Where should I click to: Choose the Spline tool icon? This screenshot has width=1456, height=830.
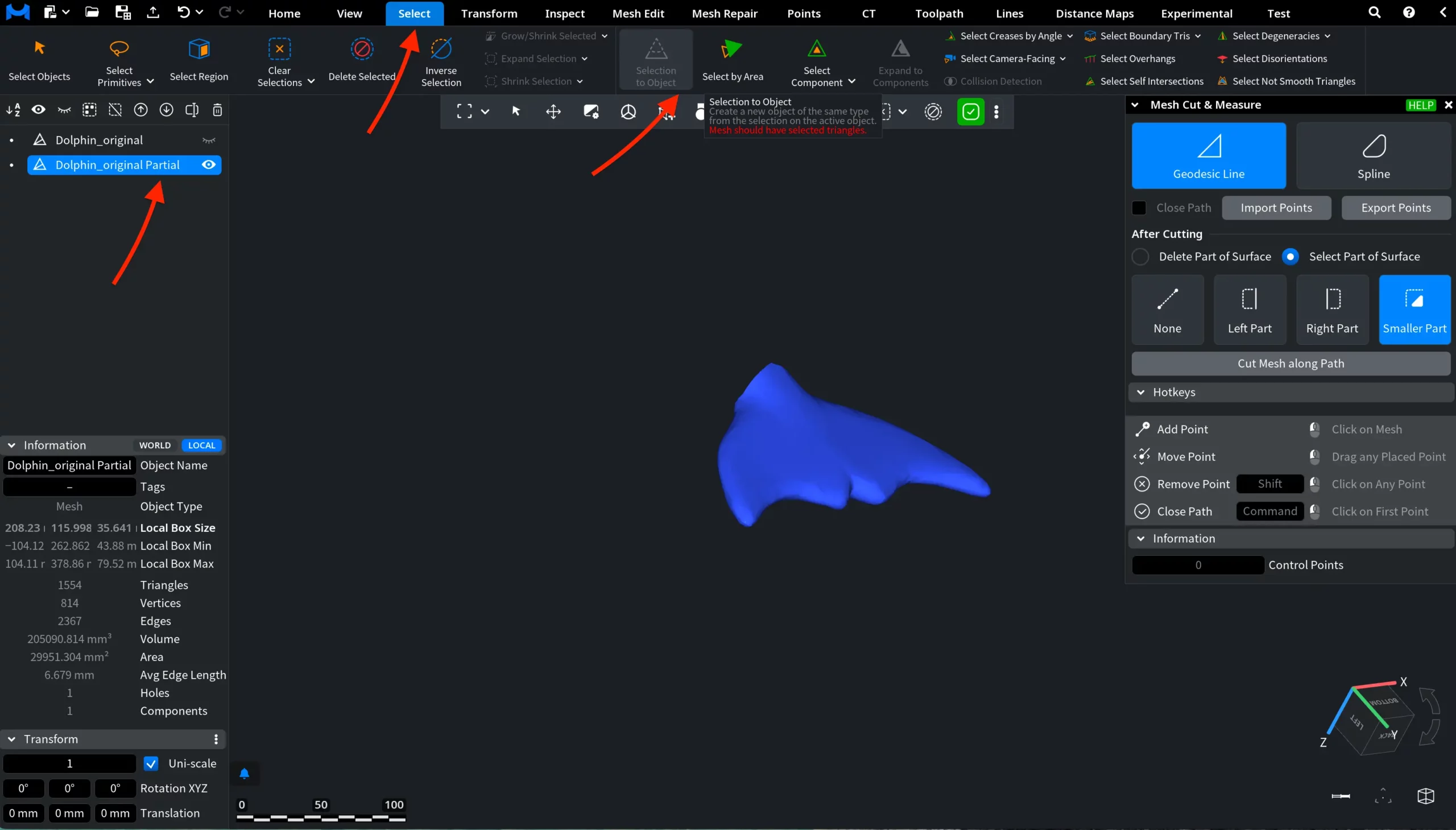coord(1374,147)
